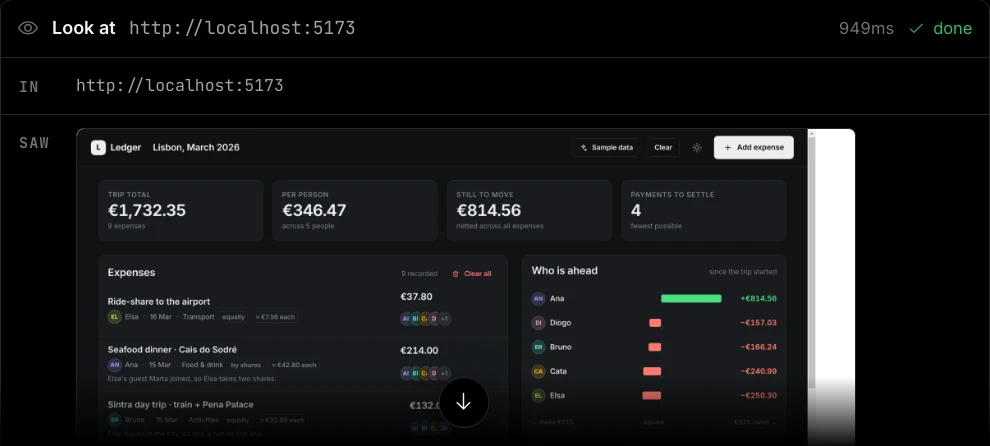Click the −€166.24 balance value

point(758,347)
